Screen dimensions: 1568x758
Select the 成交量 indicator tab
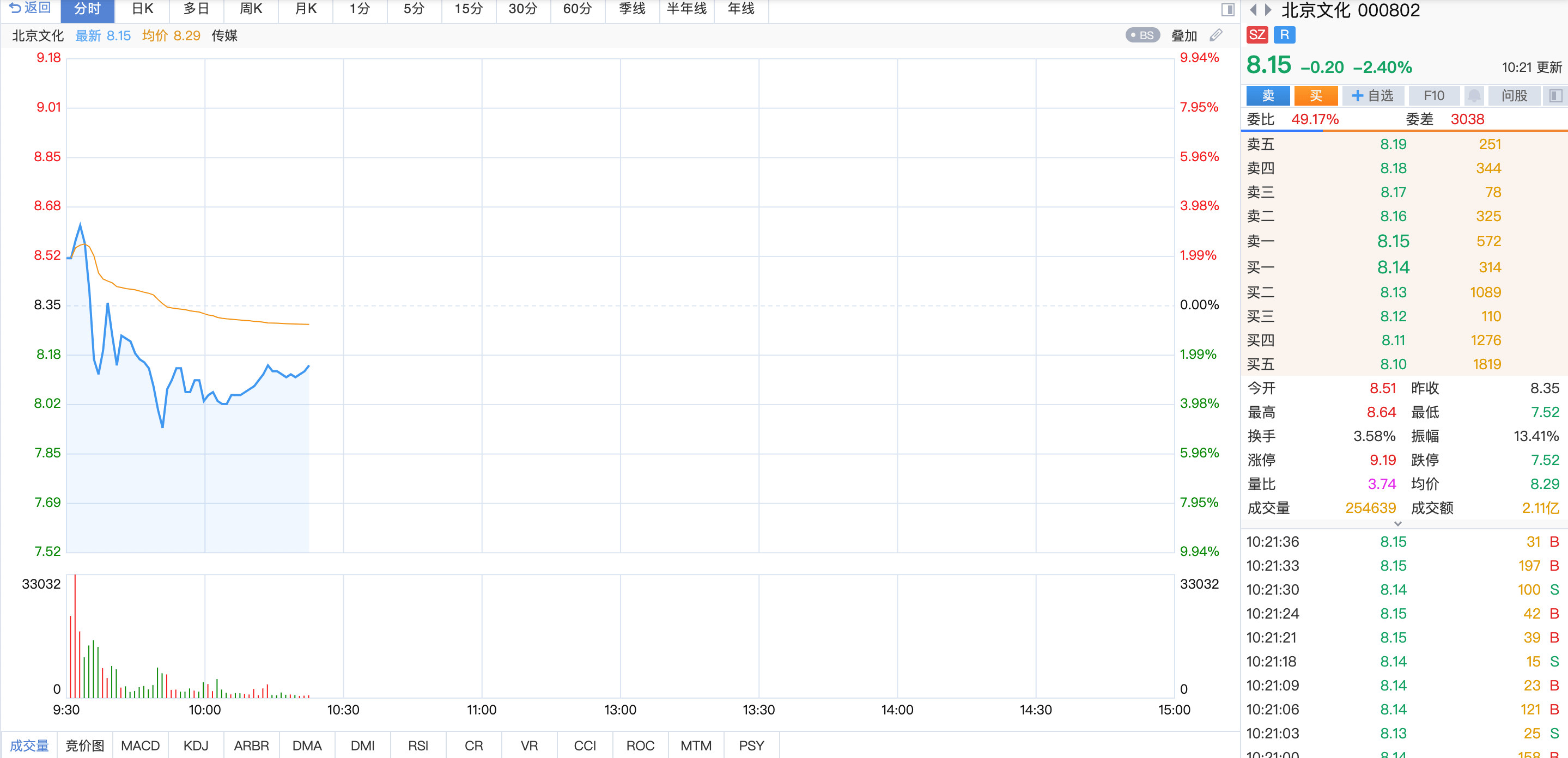coord(29,745)
